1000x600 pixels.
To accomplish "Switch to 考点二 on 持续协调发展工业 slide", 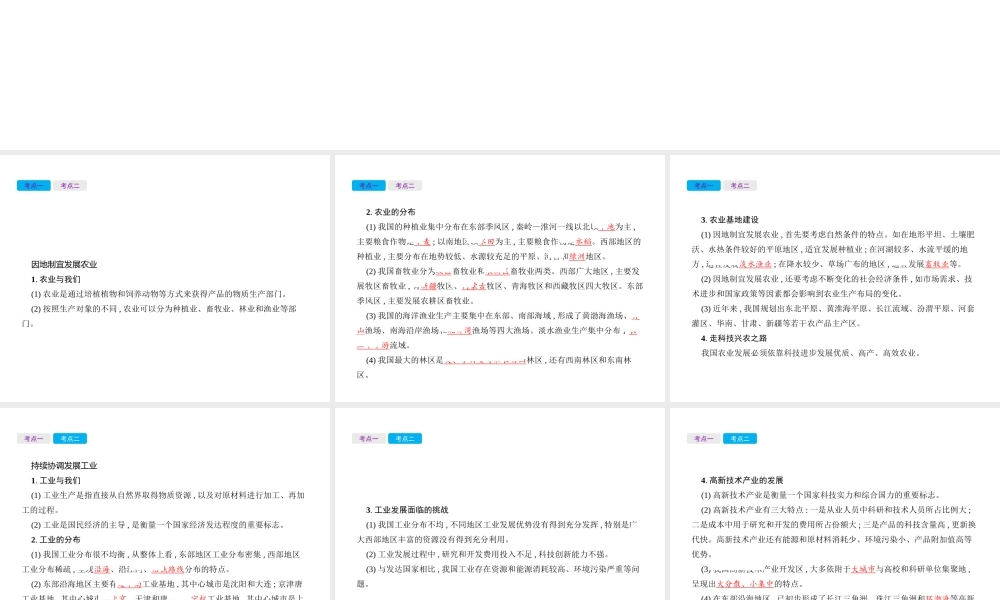I will coord(70,439).
